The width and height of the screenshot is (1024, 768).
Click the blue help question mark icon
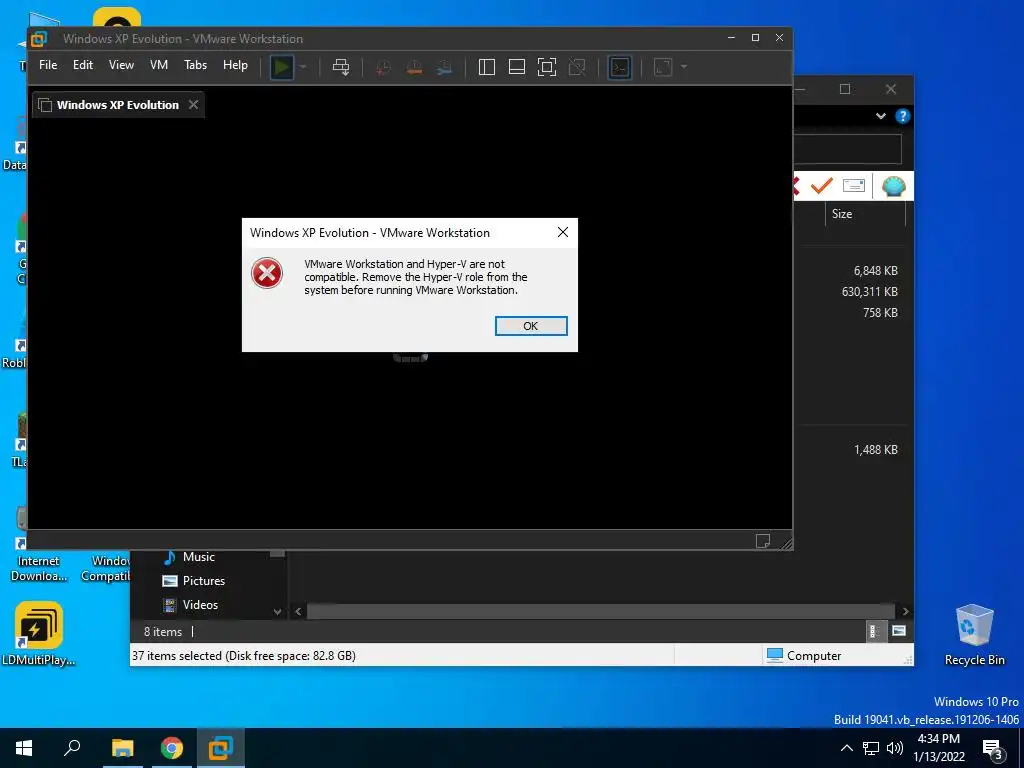tap(903, 116)
